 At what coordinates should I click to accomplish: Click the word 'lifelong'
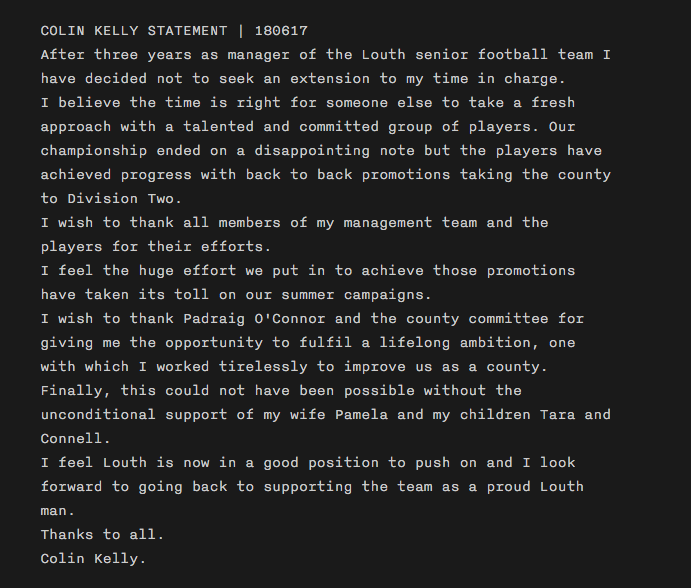[415, 343]
